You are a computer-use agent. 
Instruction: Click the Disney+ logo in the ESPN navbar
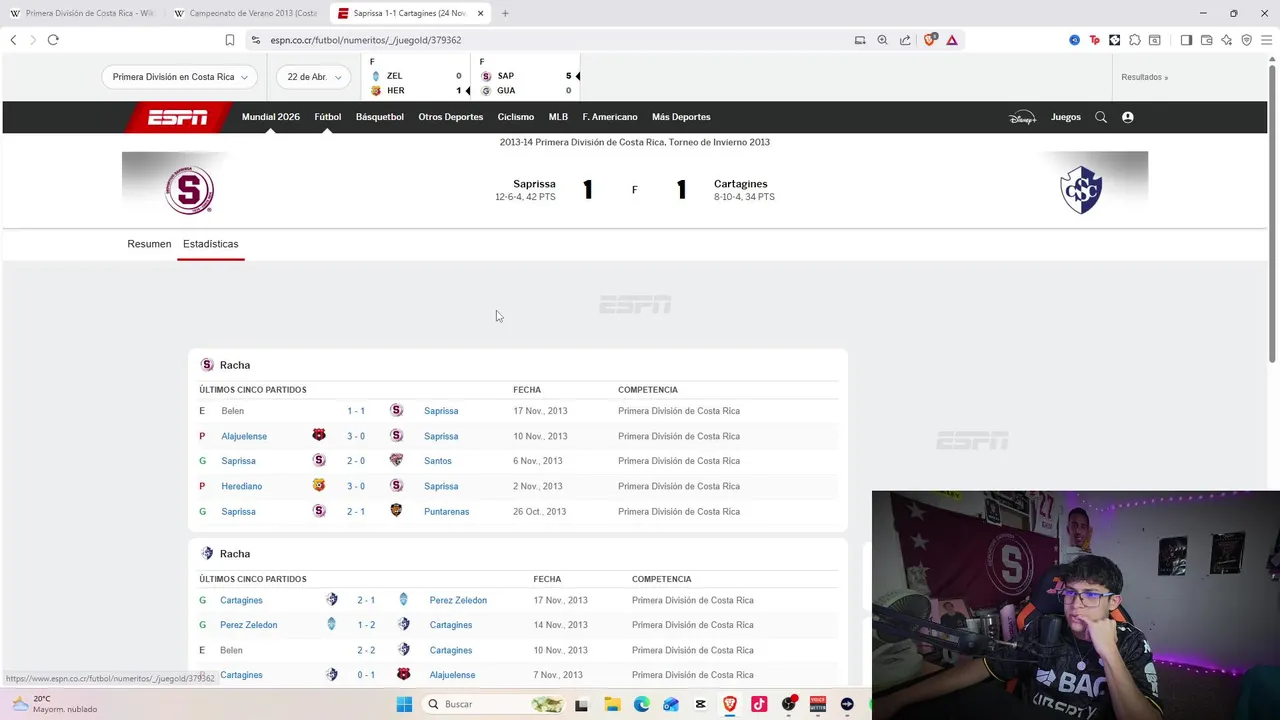click(1022, 117)
